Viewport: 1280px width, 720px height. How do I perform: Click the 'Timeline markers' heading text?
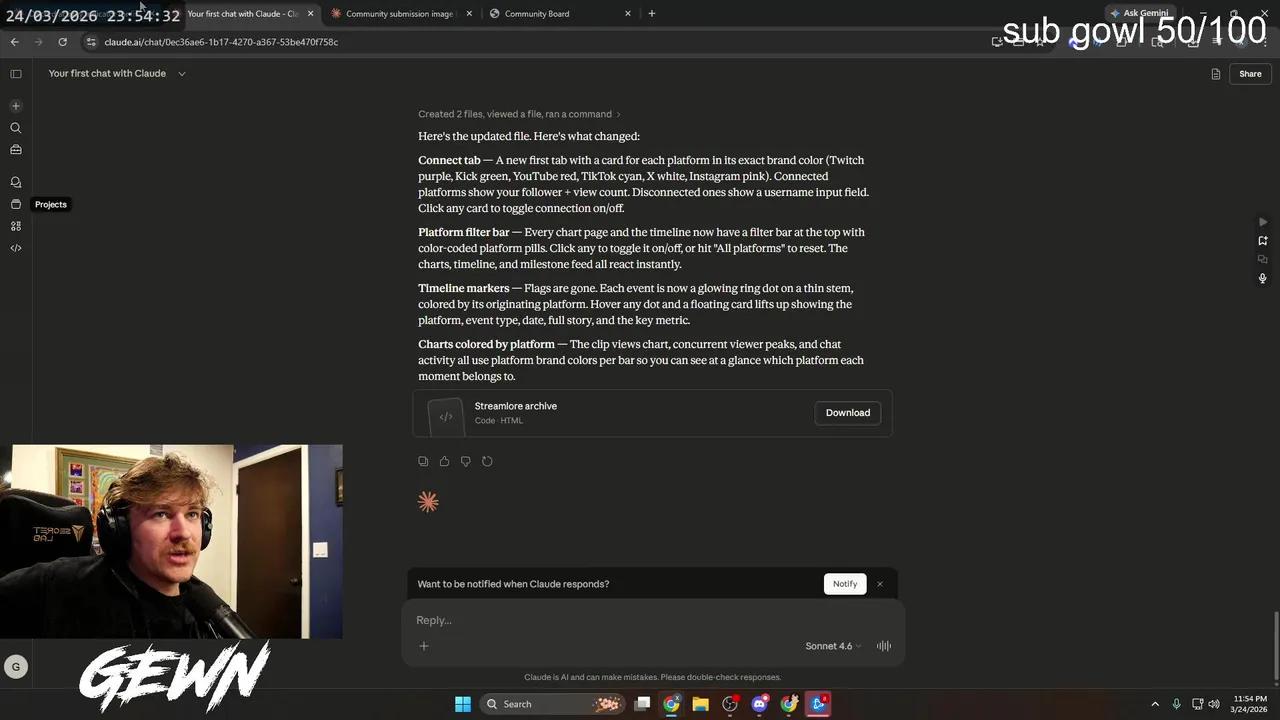(464, 288)
